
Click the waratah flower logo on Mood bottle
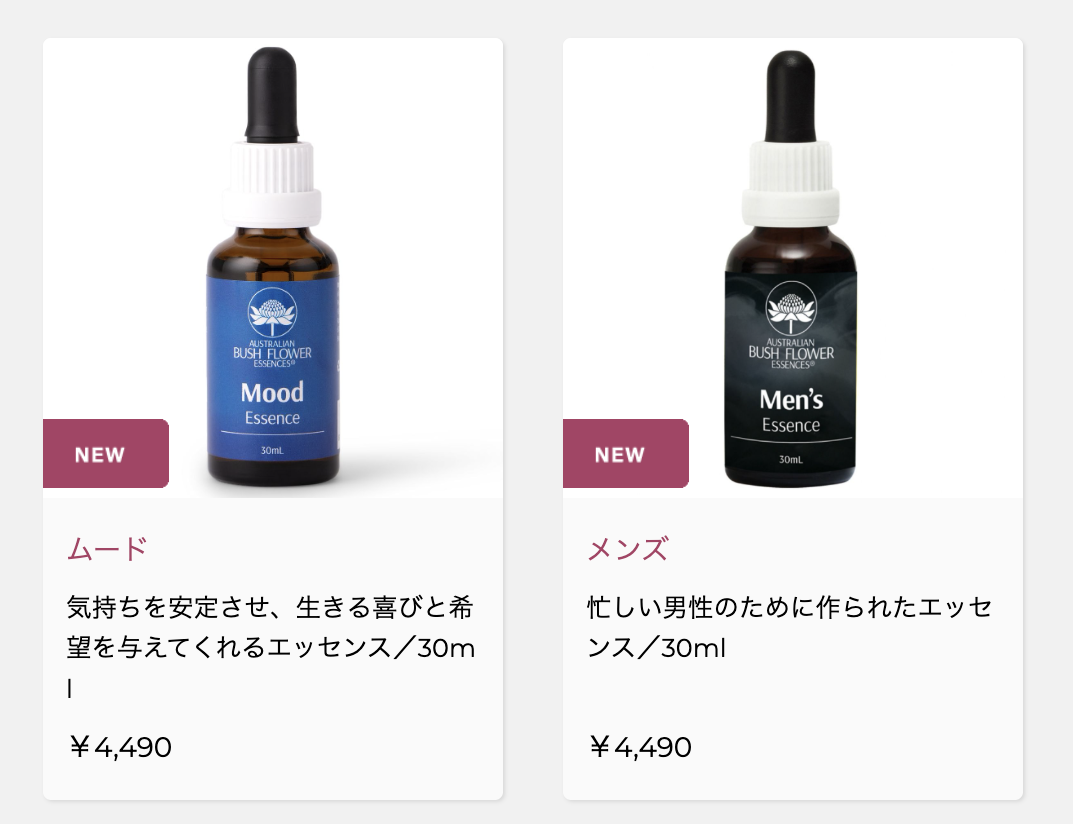[272, 313]
